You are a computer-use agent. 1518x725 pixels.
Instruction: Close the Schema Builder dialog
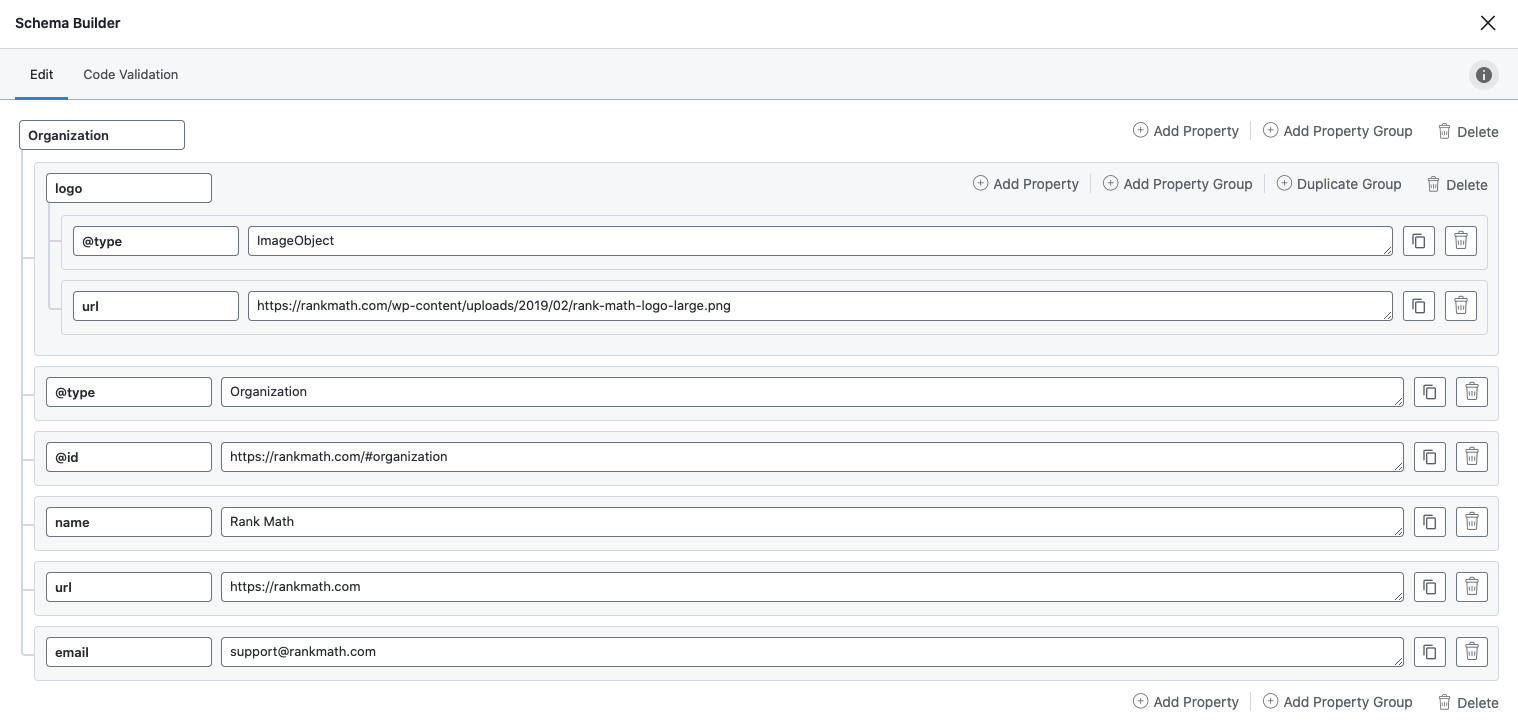tap(1488, 23)
